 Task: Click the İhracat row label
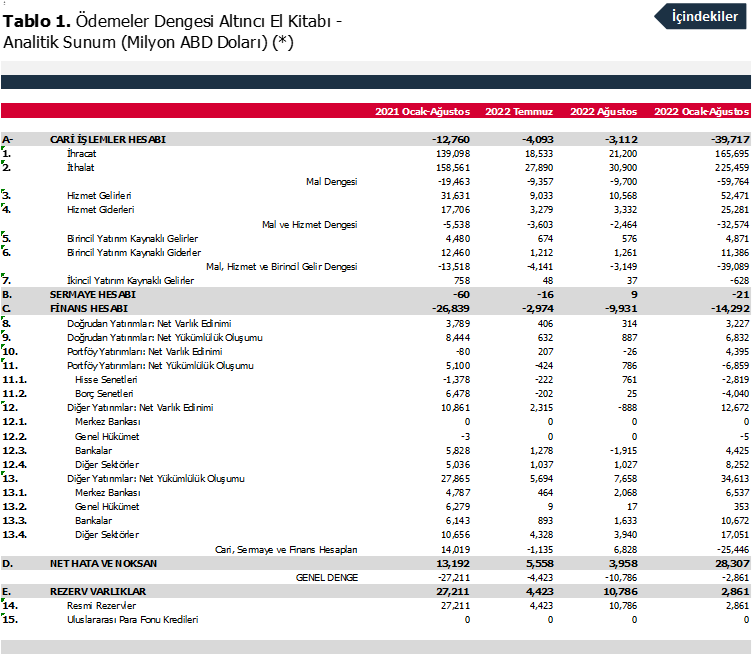[82, 153]
